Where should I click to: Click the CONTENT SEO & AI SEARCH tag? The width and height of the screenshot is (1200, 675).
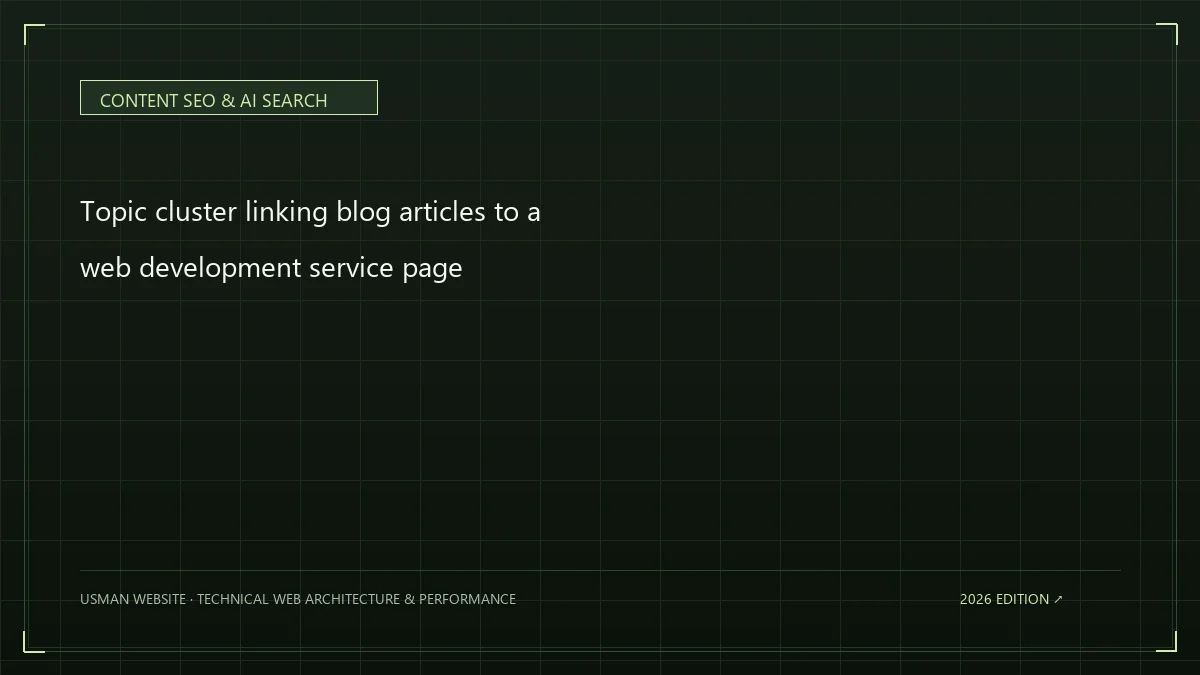point(228,98)
